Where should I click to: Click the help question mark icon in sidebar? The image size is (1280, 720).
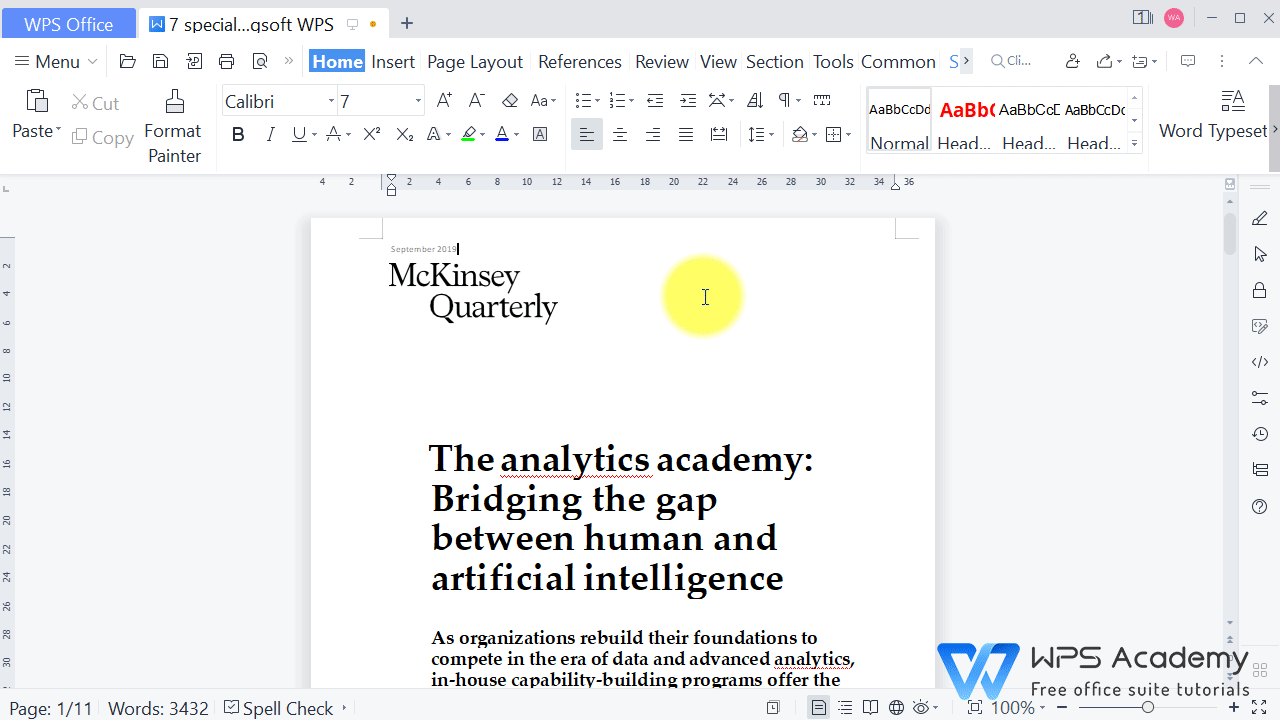click(1260, 506)
